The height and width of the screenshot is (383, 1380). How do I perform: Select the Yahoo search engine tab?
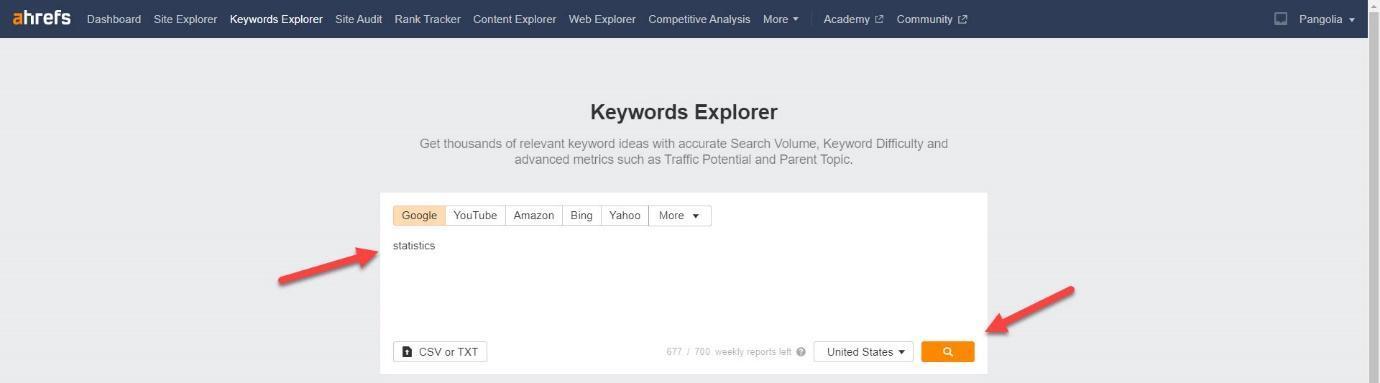pos(625,215)
